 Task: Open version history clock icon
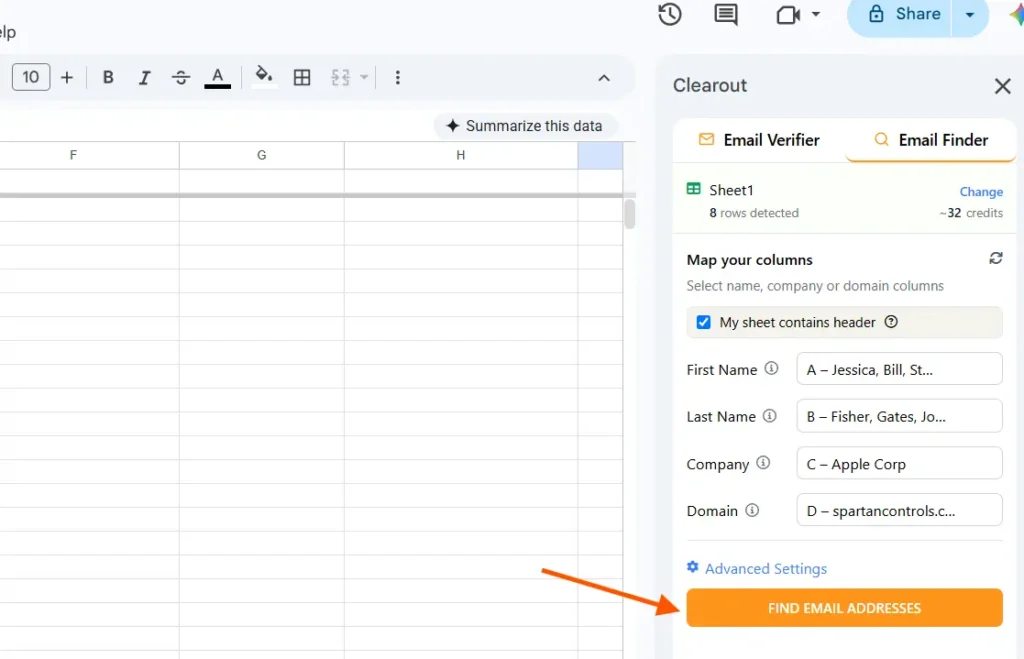click(669, 14)
